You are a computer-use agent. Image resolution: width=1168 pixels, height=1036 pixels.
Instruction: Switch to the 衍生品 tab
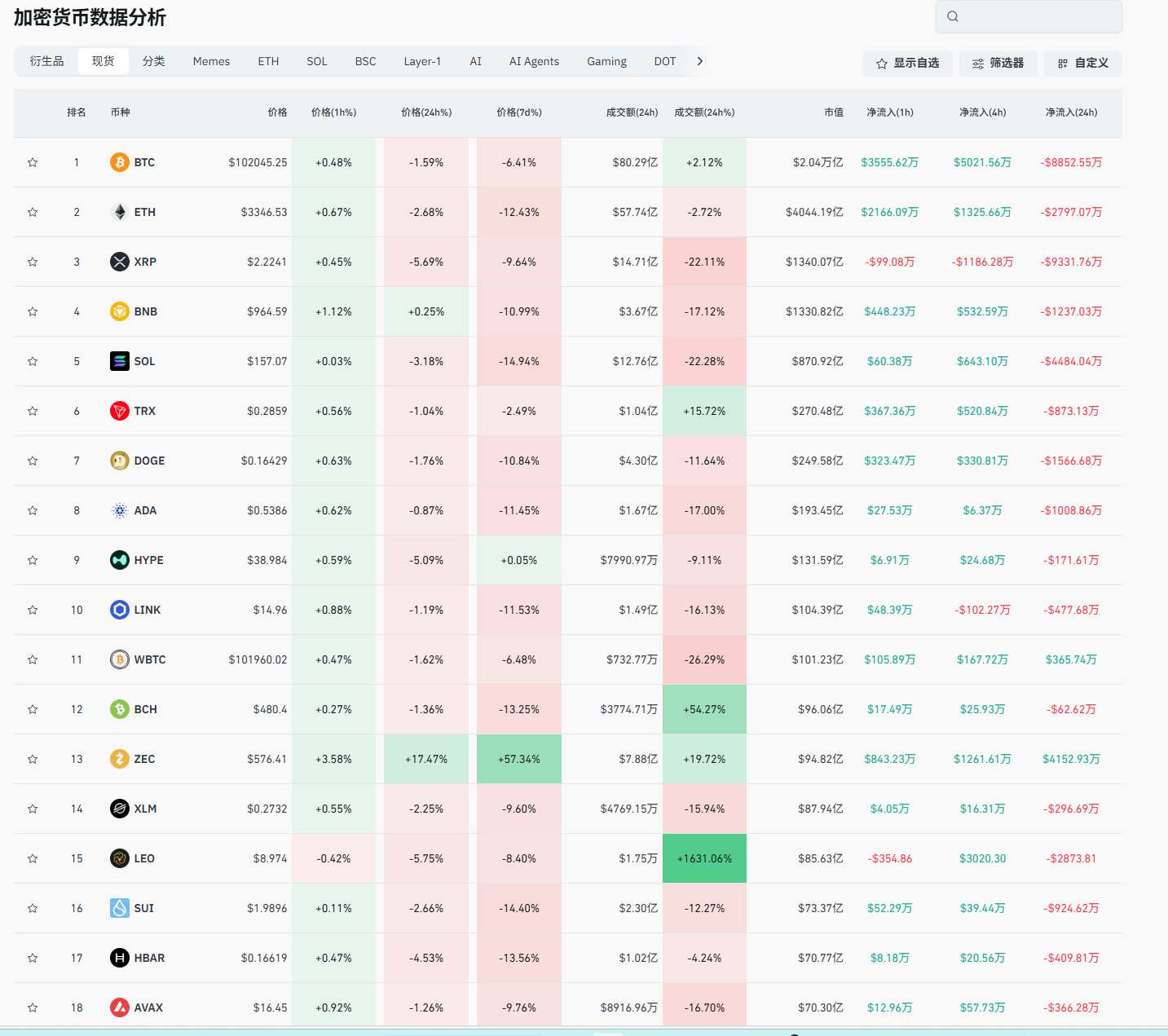tap(46, 61)
